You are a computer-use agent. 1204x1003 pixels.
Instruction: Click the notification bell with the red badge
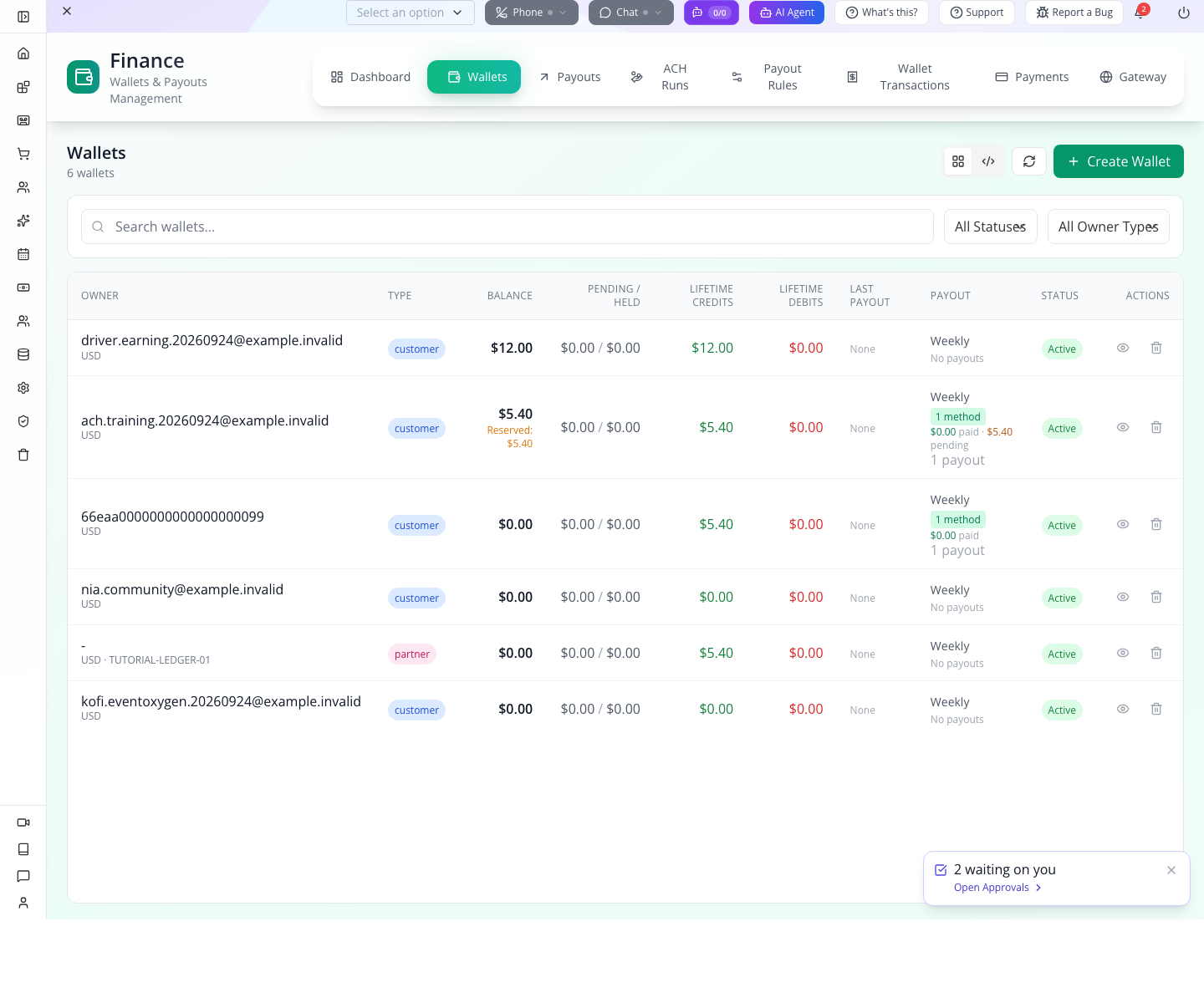coord(1140,12)
